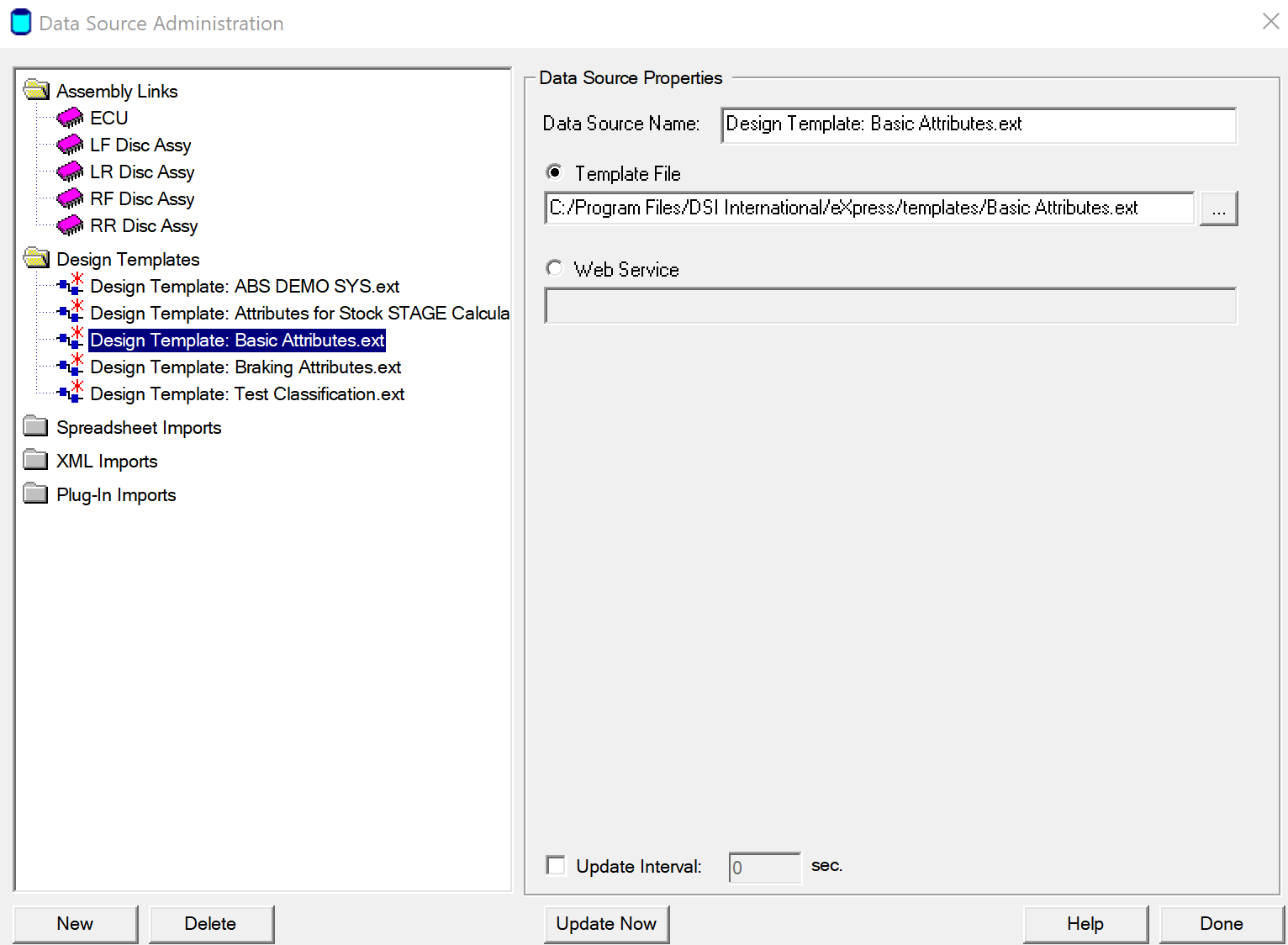1288x945 pixels.
Task: Click the XML Imports folder icon
Action: click(x=36, y=460)
